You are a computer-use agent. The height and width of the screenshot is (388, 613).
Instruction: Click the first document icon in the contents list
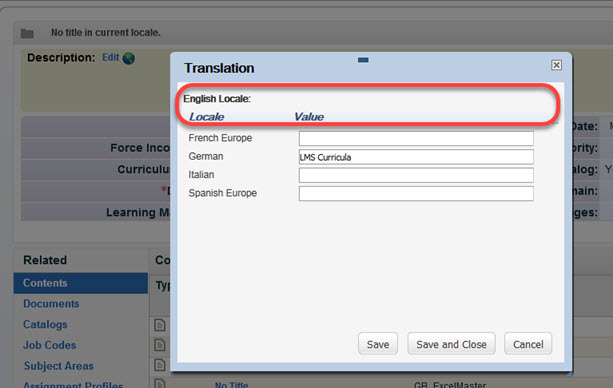(x=160, y=325)
